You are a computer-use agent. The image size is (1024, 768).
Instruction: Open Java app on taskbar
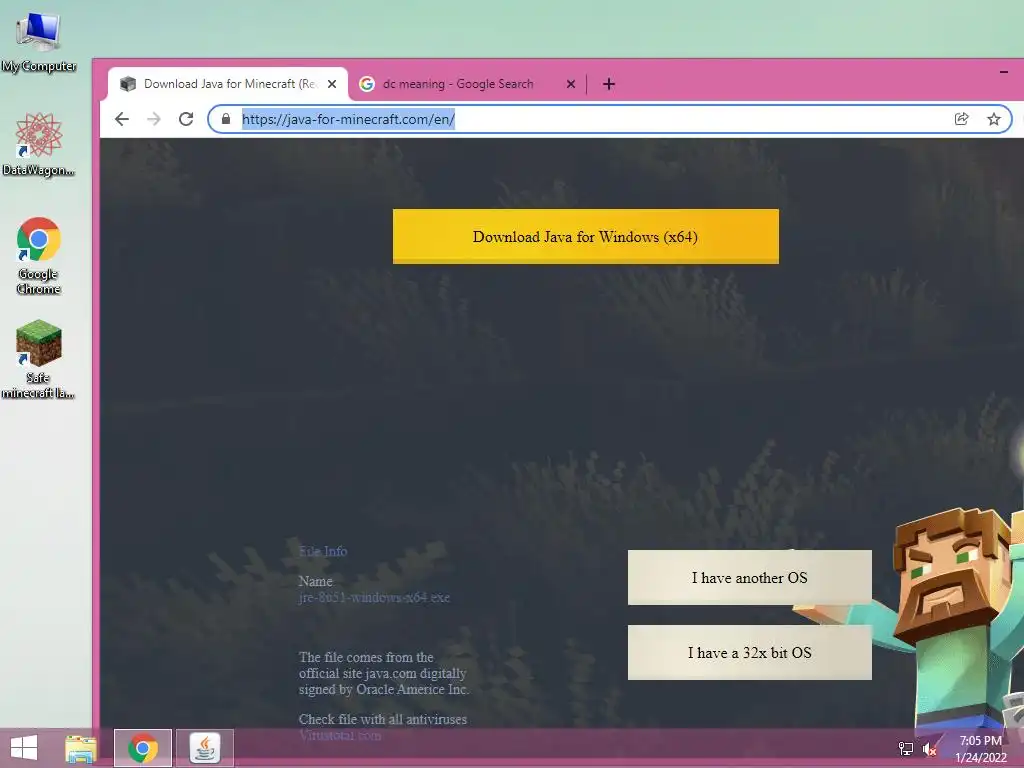point(205,748)
